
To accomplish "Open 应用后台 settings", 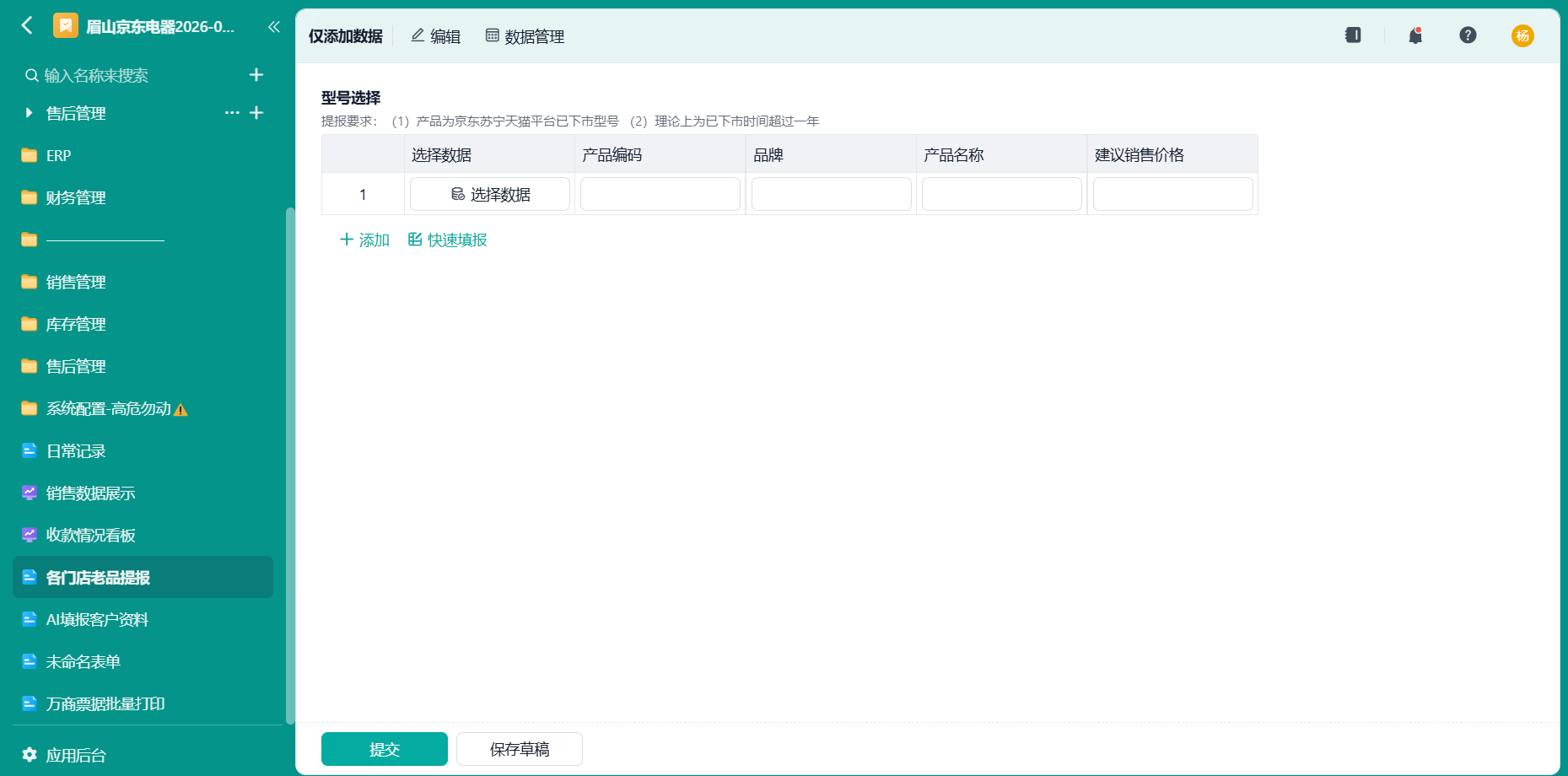I will [64, 755].
